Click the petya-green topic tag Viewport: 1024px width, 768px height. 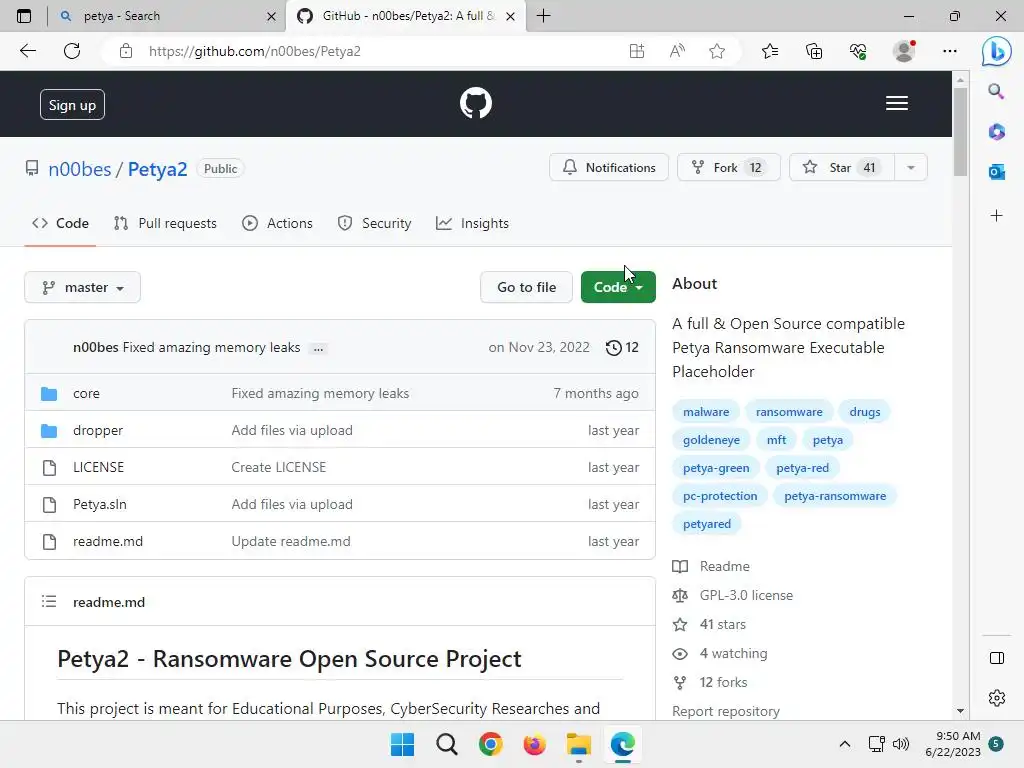pyautogui.click(x=716, y=468)
